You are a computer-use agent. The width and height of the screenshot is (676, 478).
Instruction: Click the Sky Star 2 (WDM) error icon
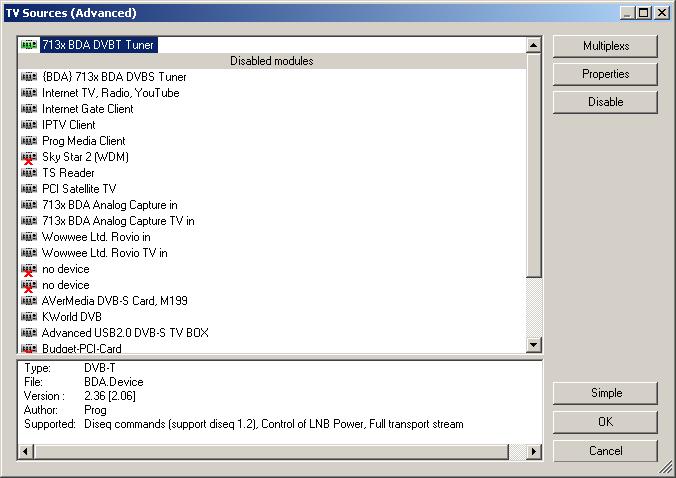(x=28, y=157)
